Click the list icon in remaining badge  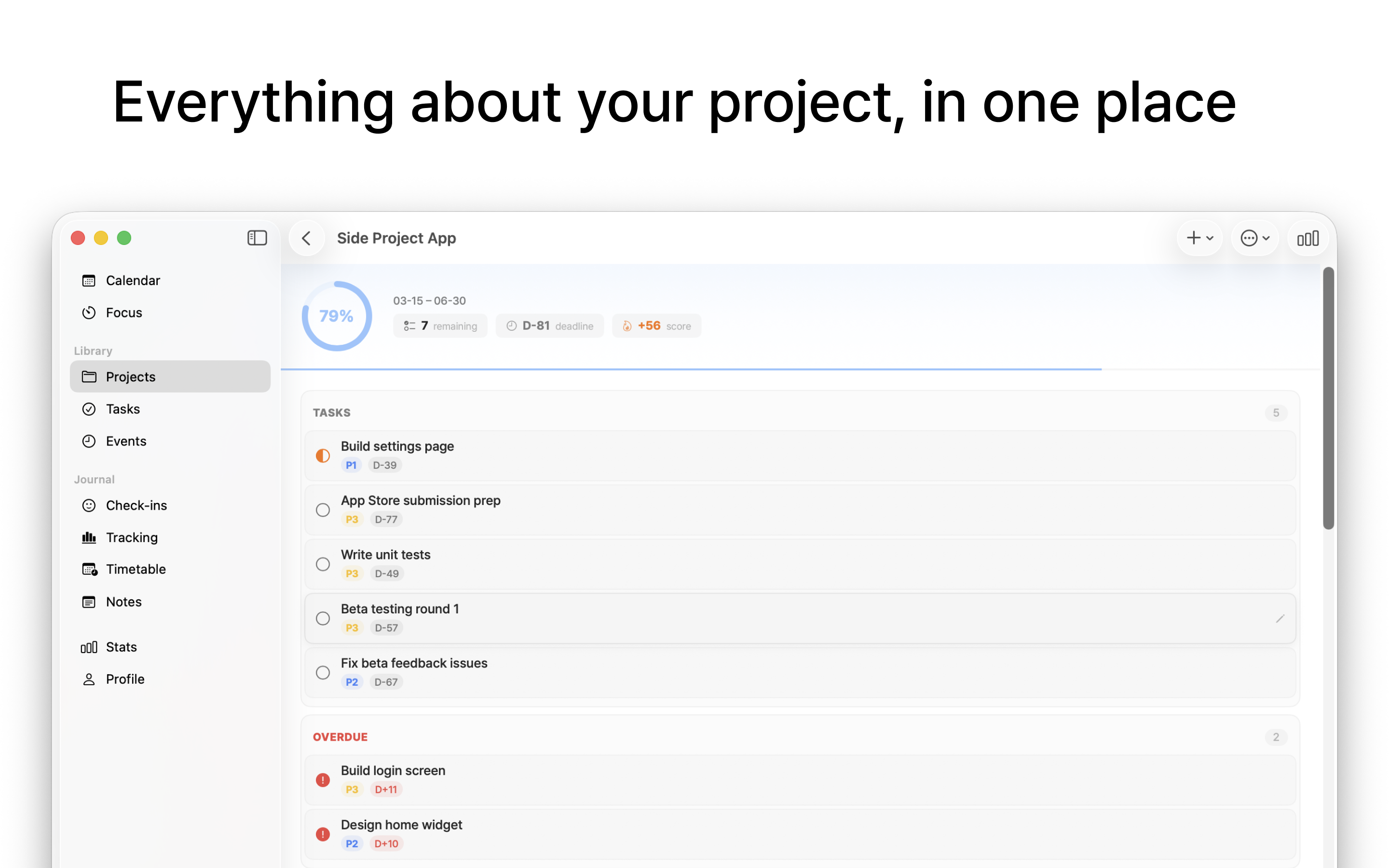[409, 326]
